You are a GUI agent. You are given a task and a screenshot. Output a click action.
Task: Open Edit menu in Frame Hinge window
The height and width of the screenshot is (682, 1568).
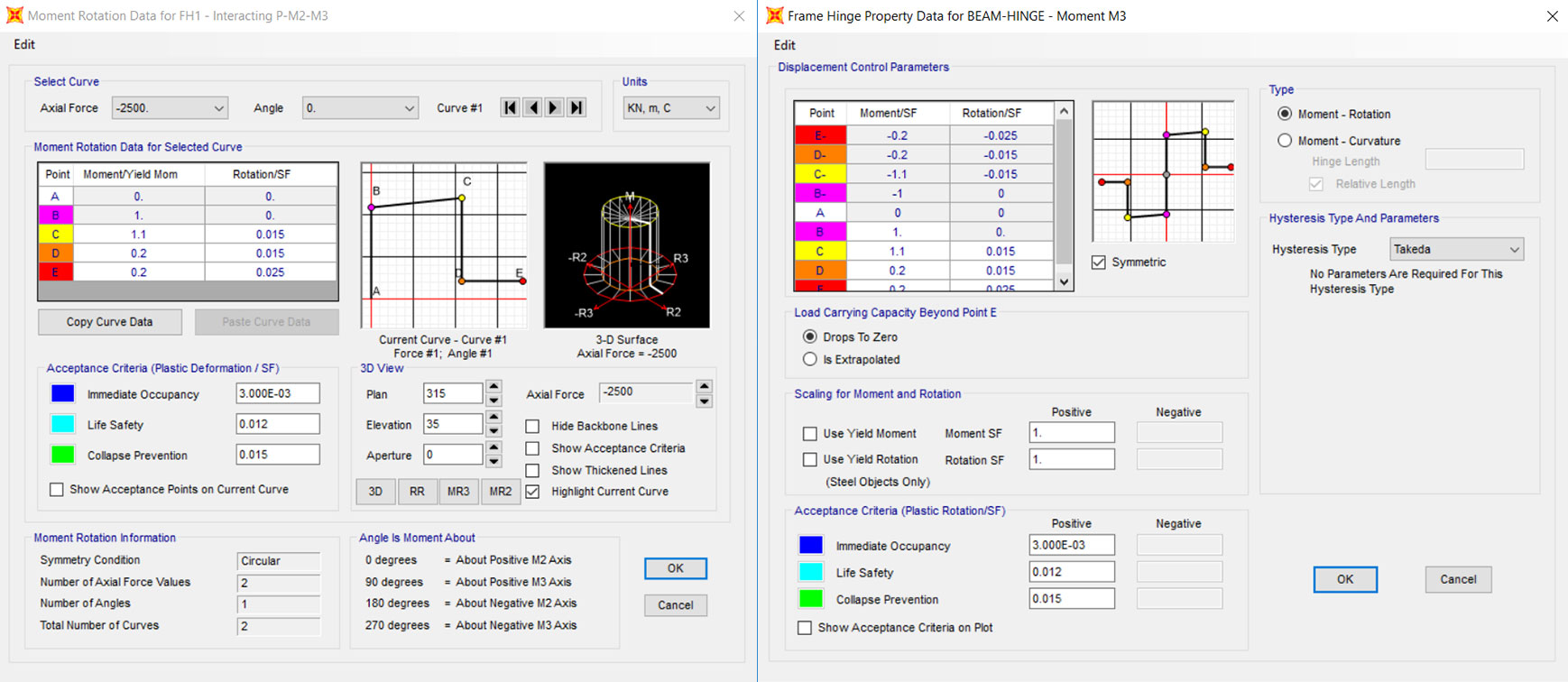click(x=785, y=45)
